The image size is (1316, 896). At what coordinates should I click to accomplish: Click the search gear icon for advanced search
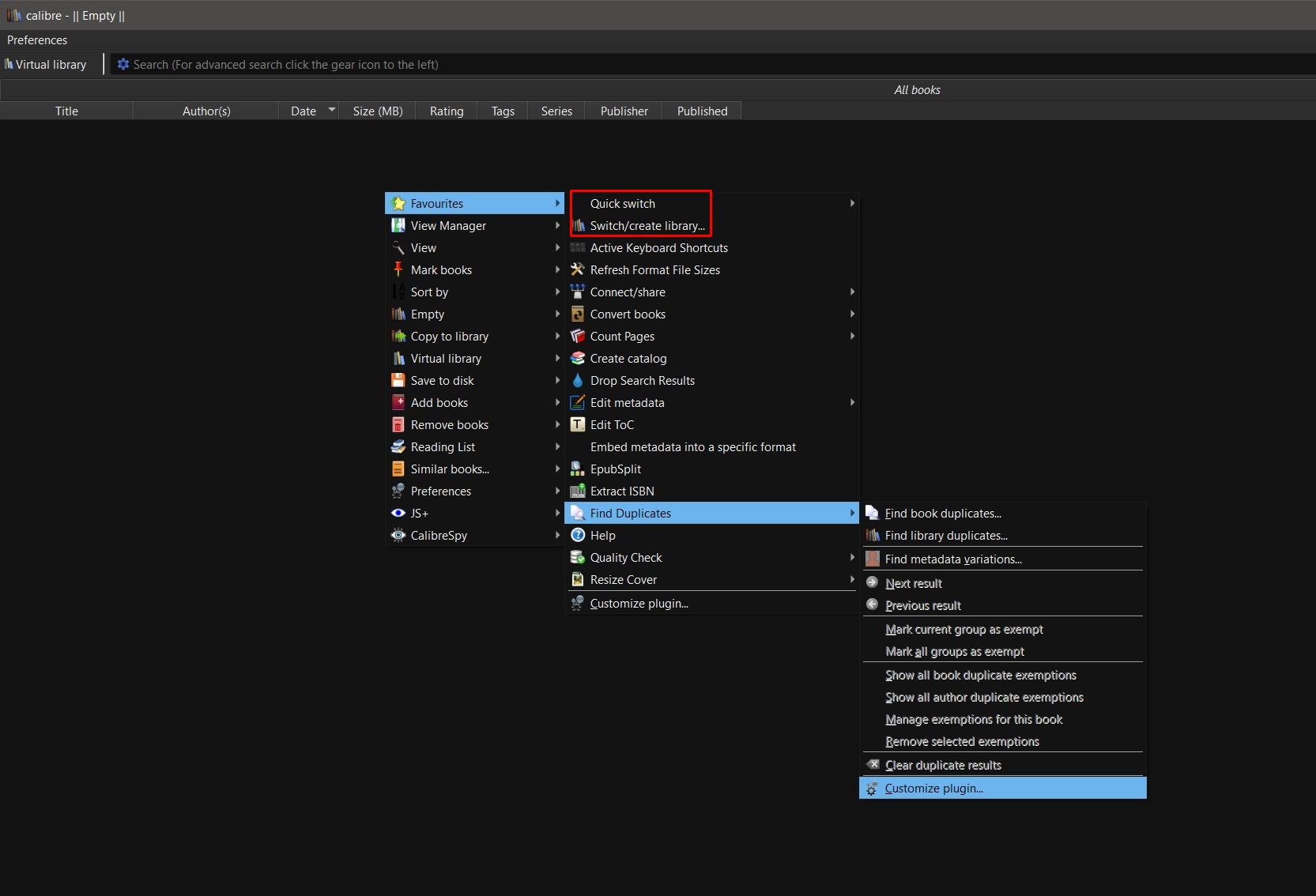123,65
